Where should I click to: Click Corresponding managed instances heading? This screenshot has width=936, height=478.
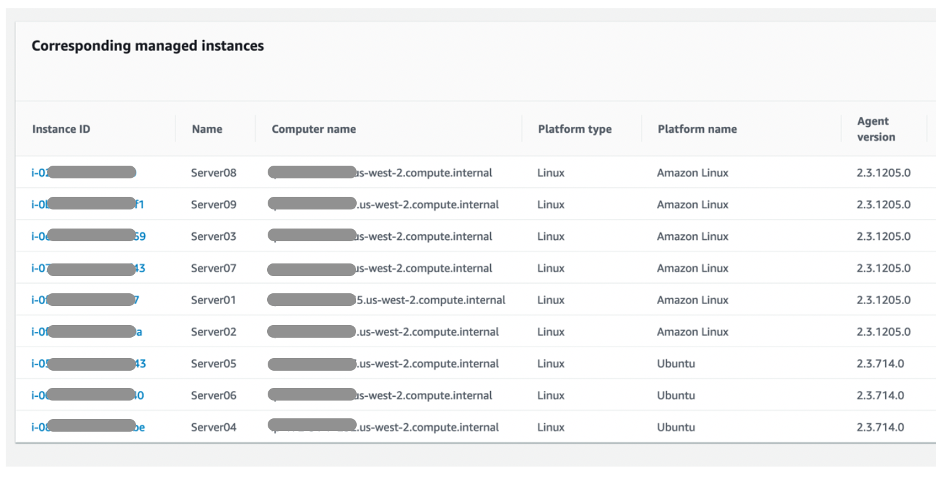point(148,46)
